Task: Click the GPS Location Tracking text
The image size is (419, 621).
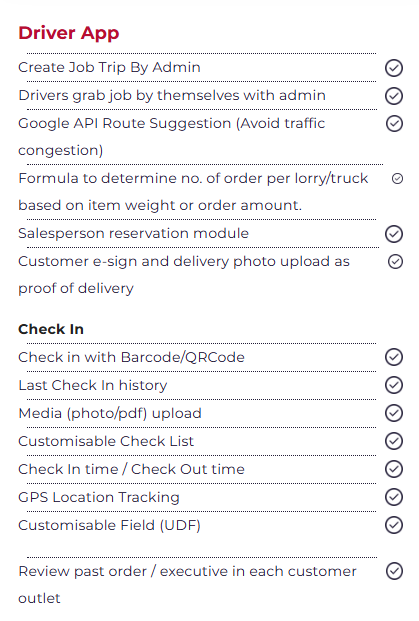Action: click(99, 497)
